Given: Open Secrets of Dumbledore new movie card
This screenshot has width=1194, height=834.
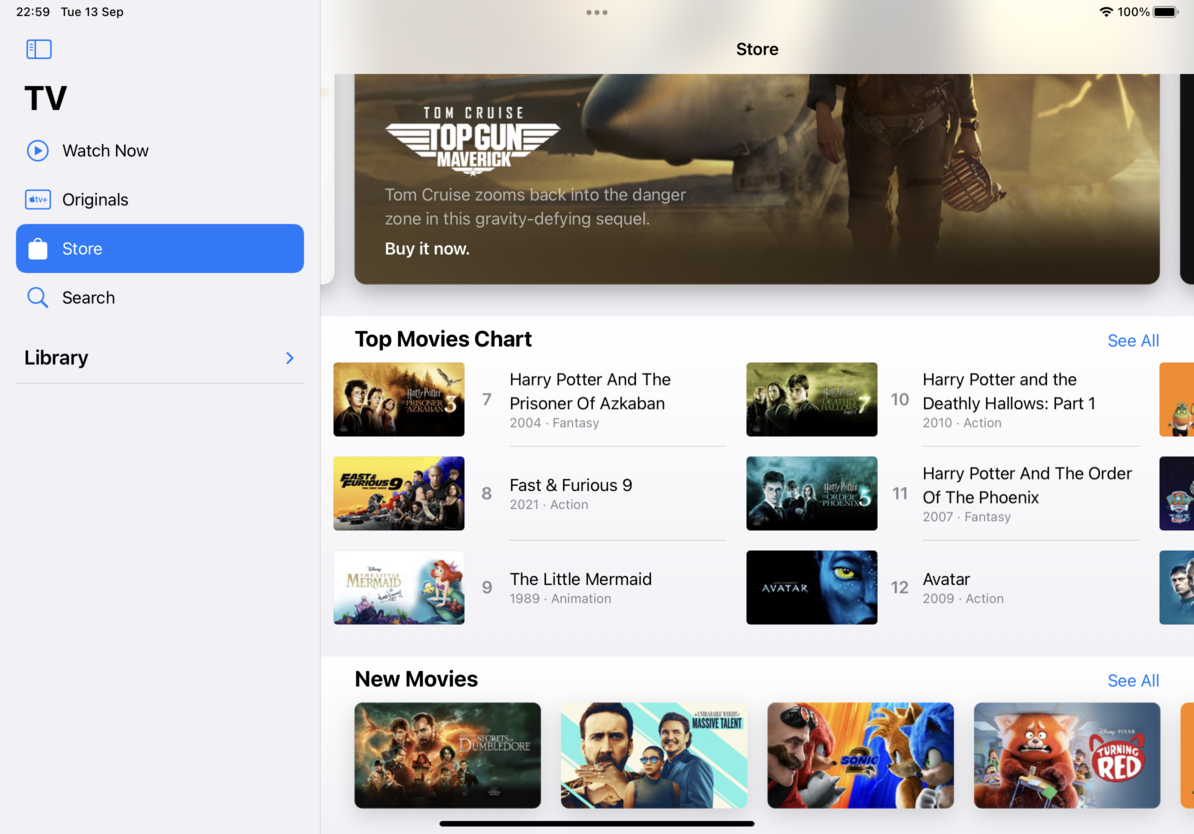Looking at the screenshot, I should point(448,756).
